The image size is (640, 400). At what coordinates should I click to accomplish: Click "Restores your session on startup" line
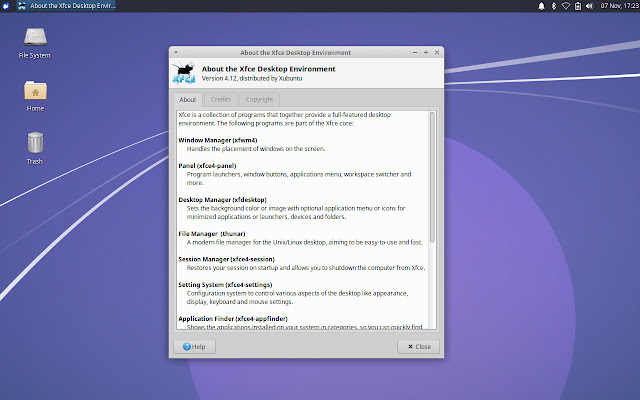coord(306,268)
